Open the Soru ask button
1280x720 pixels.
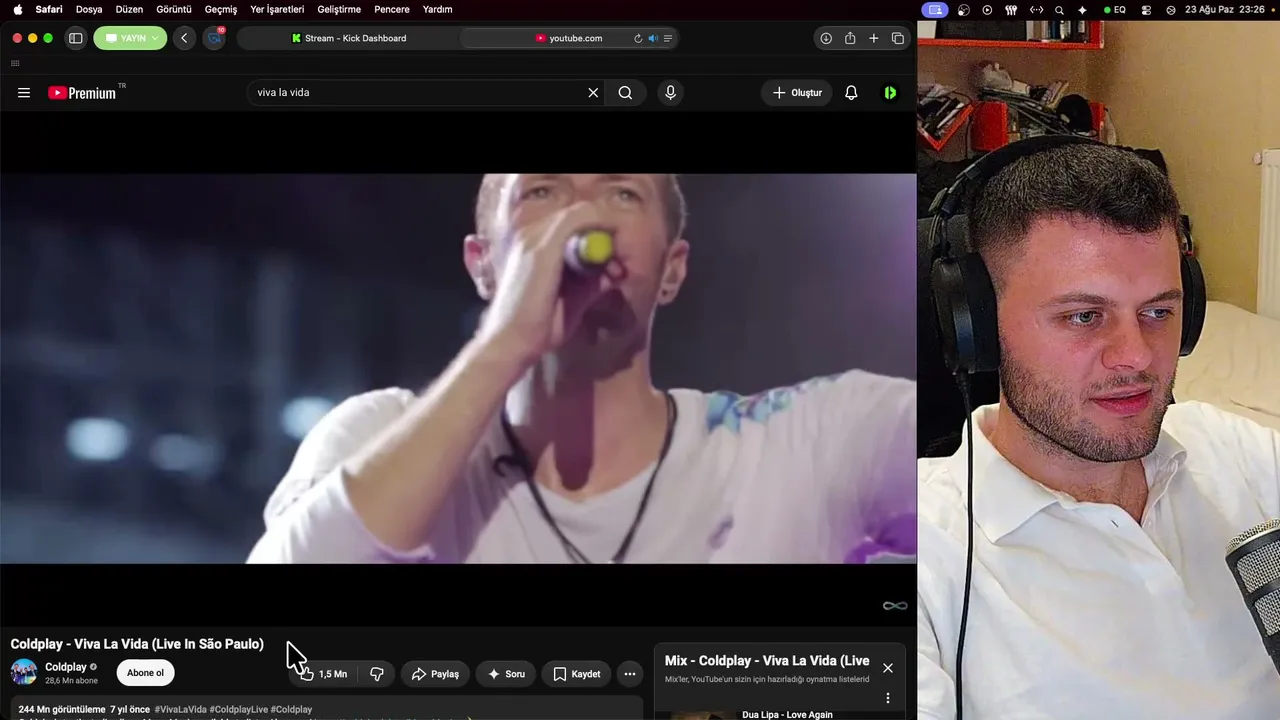[505, 674]
